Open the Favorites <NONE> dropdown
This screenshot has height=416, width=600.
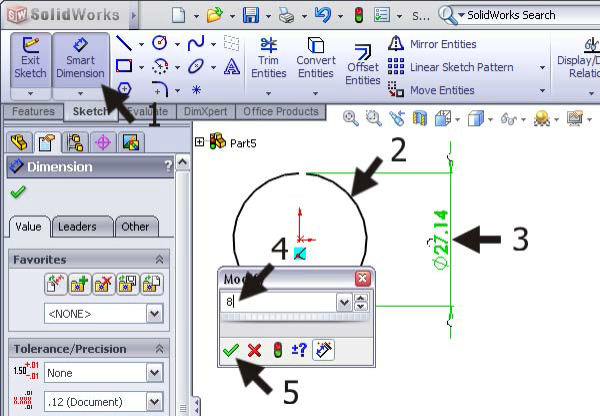click(x=154, y=314)
